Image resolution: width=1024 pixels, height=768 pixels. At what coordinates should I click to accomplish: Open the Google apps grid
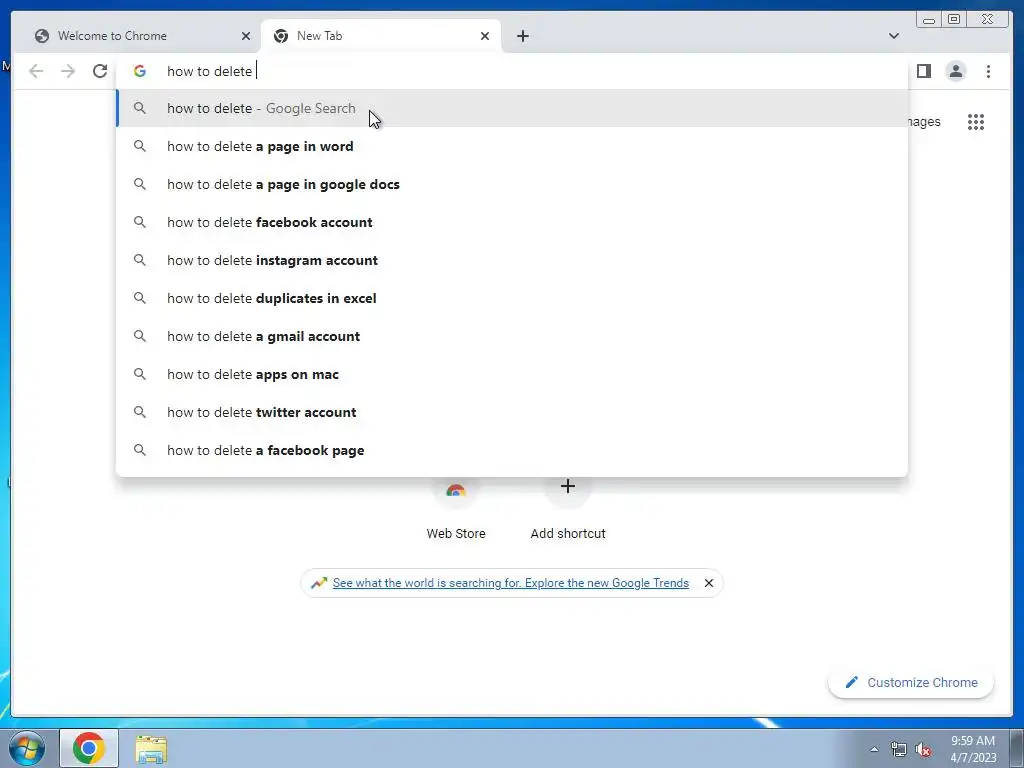click(x=976, y=122)
